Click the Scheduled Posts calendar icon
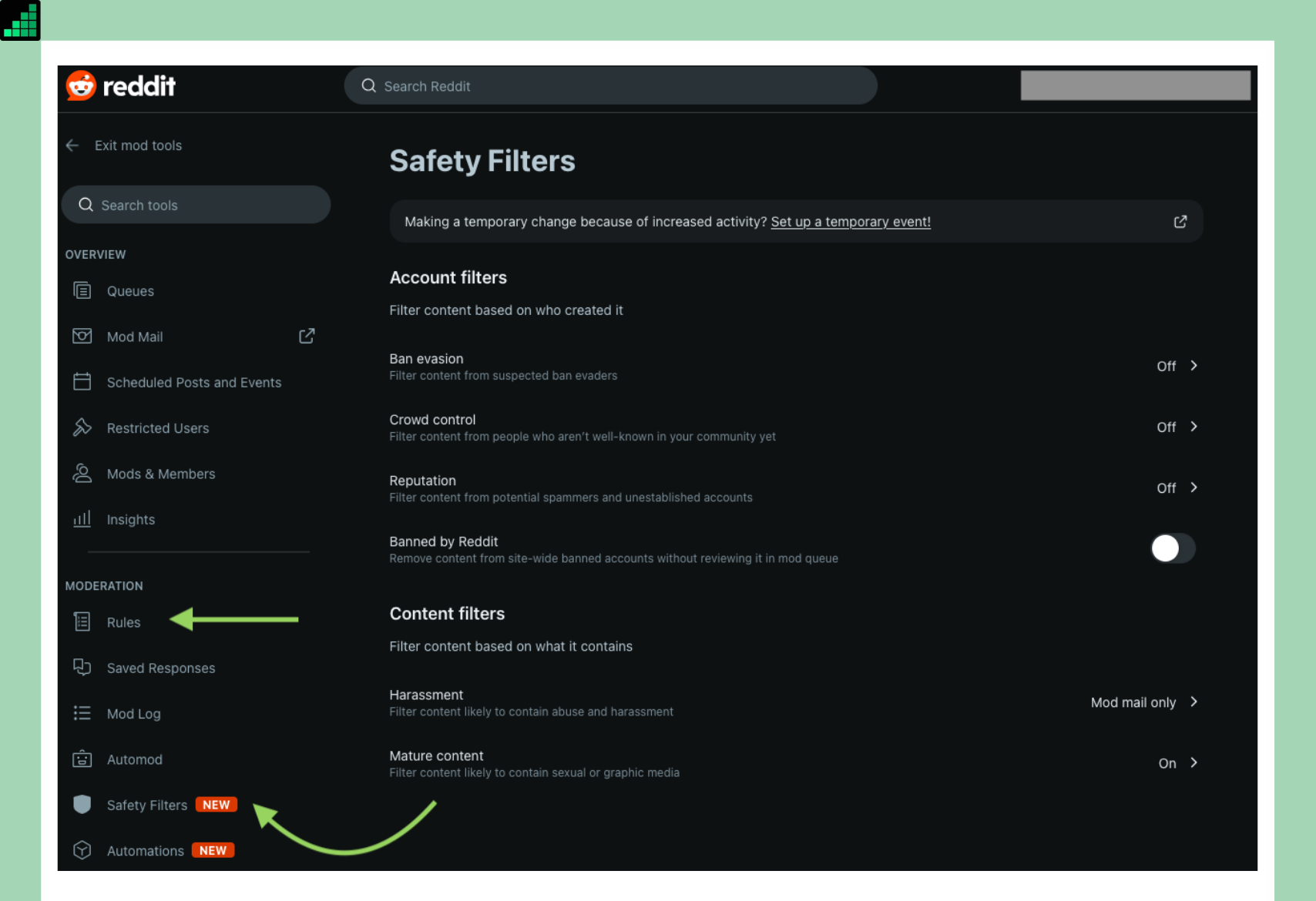Image resolution: width=1316 pixels, height=901 pixels. [82, 382]
